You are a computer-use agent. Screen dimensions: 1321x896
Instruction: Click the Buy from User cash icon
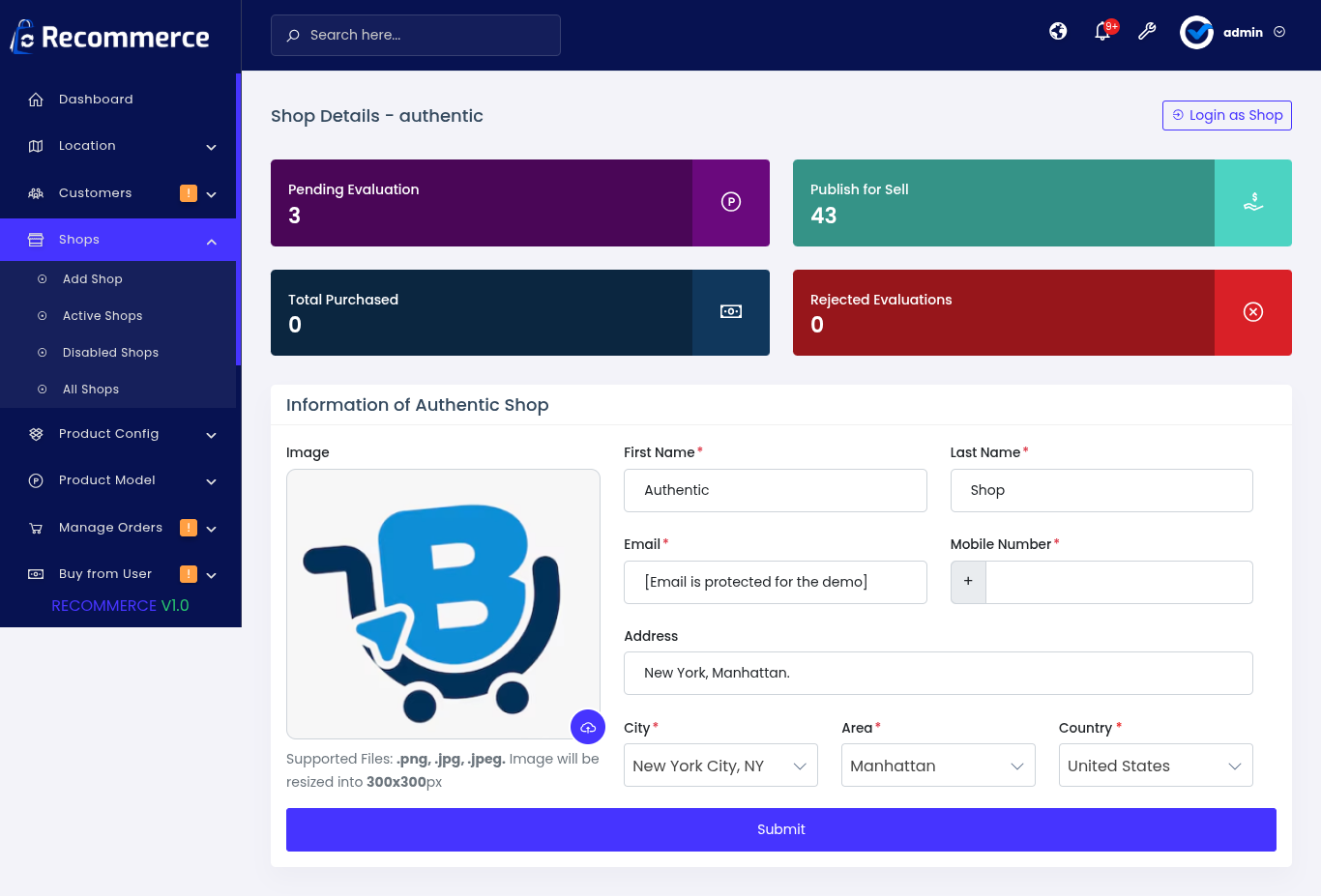tap(36, 574)
